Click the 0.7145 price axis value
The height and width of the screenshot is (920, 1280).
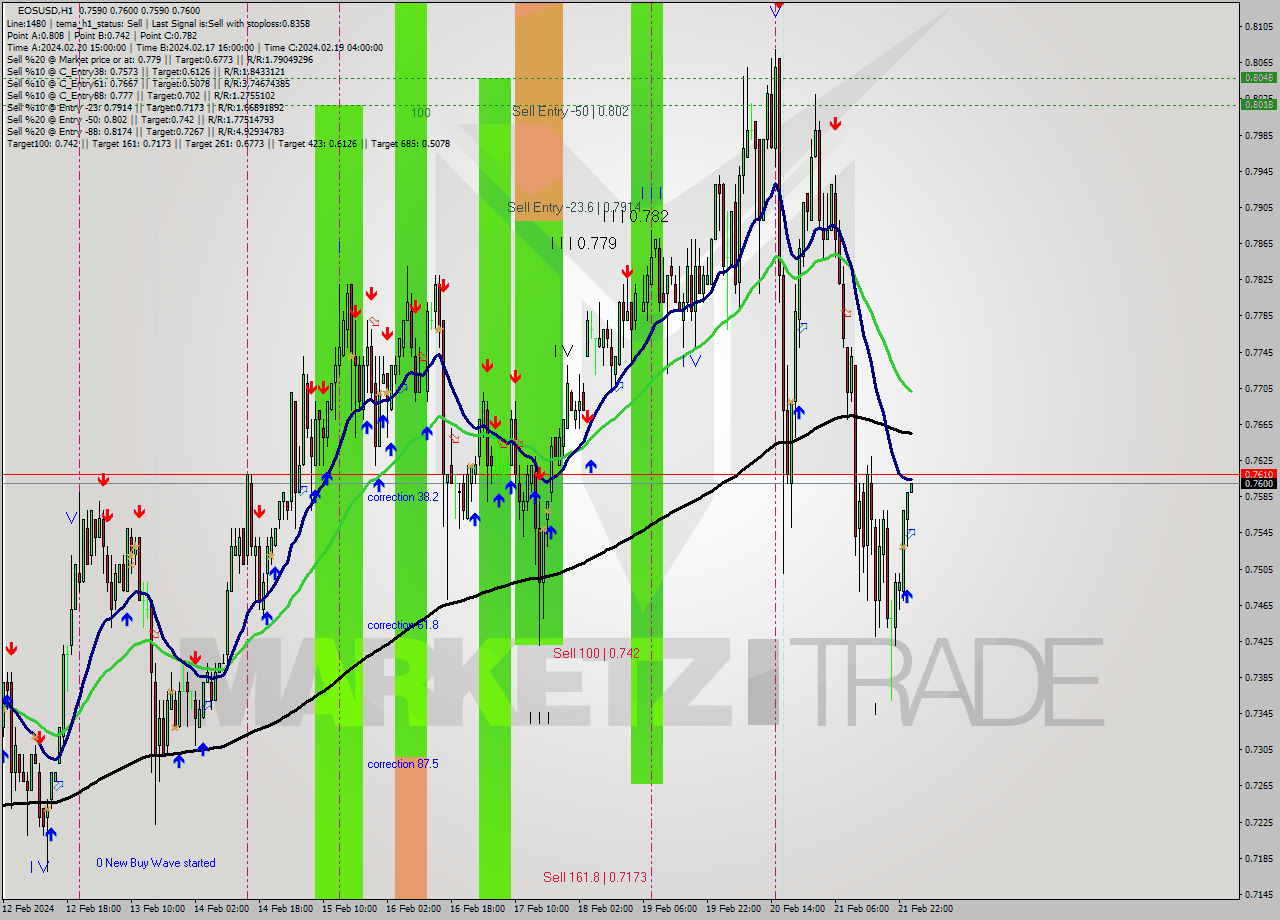tap(1258, 894)
